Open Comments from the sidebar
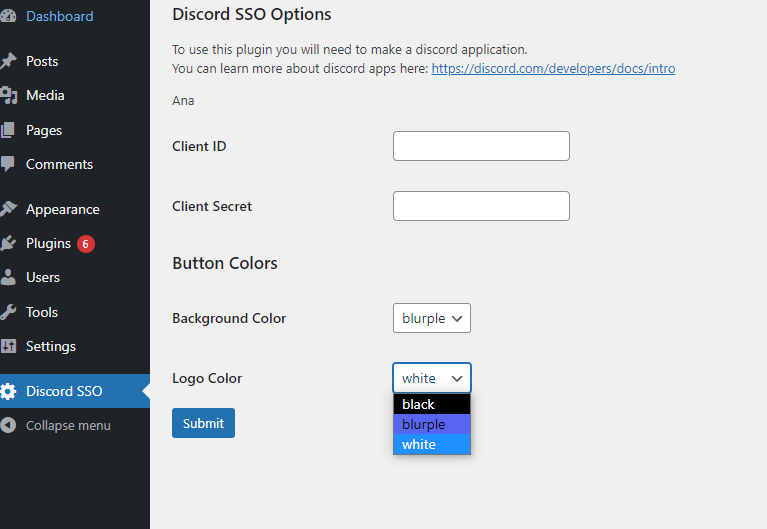767x529 pixels. [x=59, y=164]
